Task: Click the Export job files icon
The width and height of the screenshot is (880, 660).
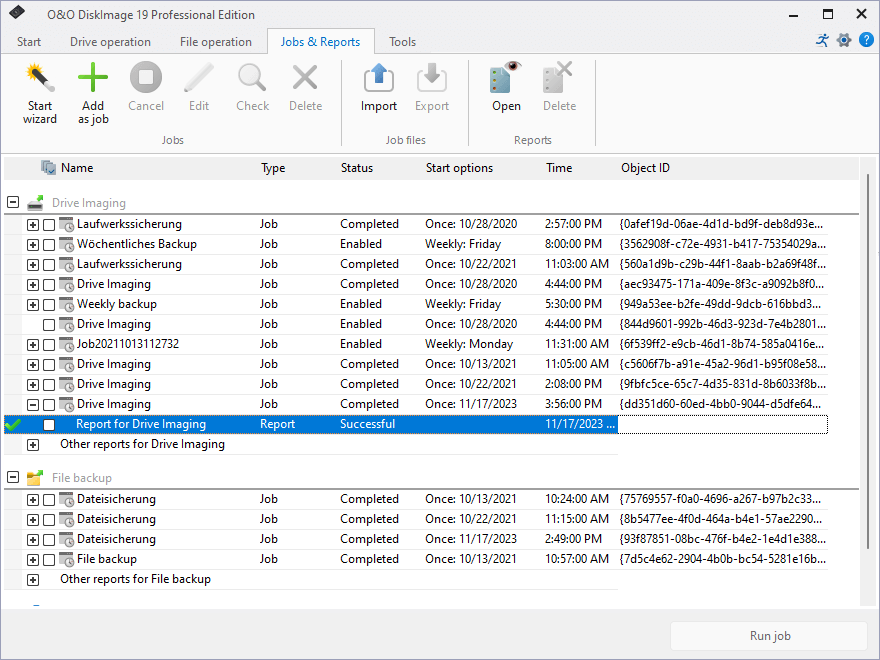Action: pos(431,85)
